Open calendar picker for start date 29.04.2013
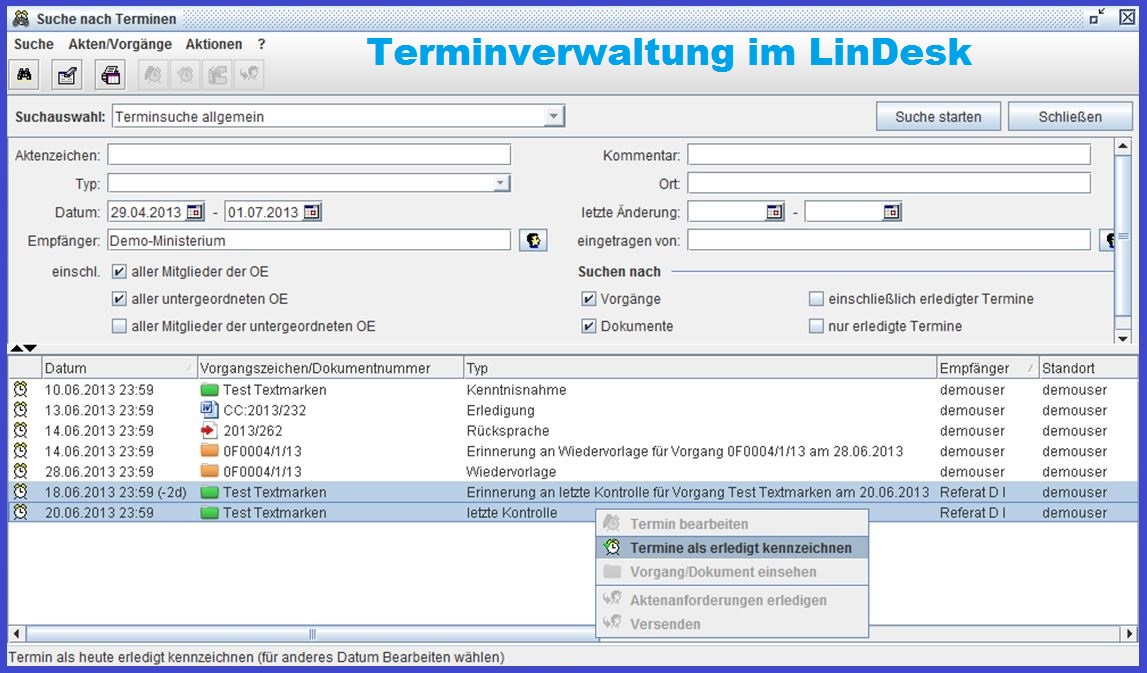Screen dimensions: 1147x673 click(x=195, y=212)
